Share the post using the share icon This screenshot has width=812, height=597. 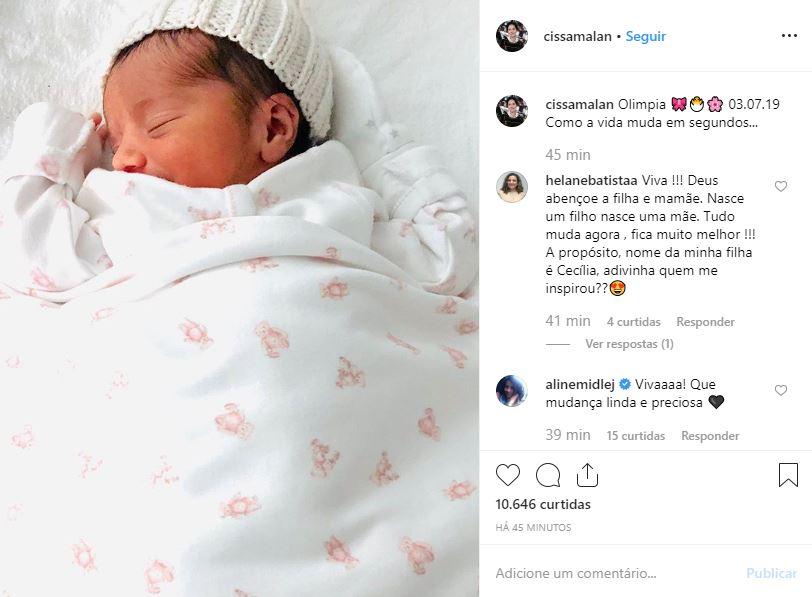tap(587, 475)
